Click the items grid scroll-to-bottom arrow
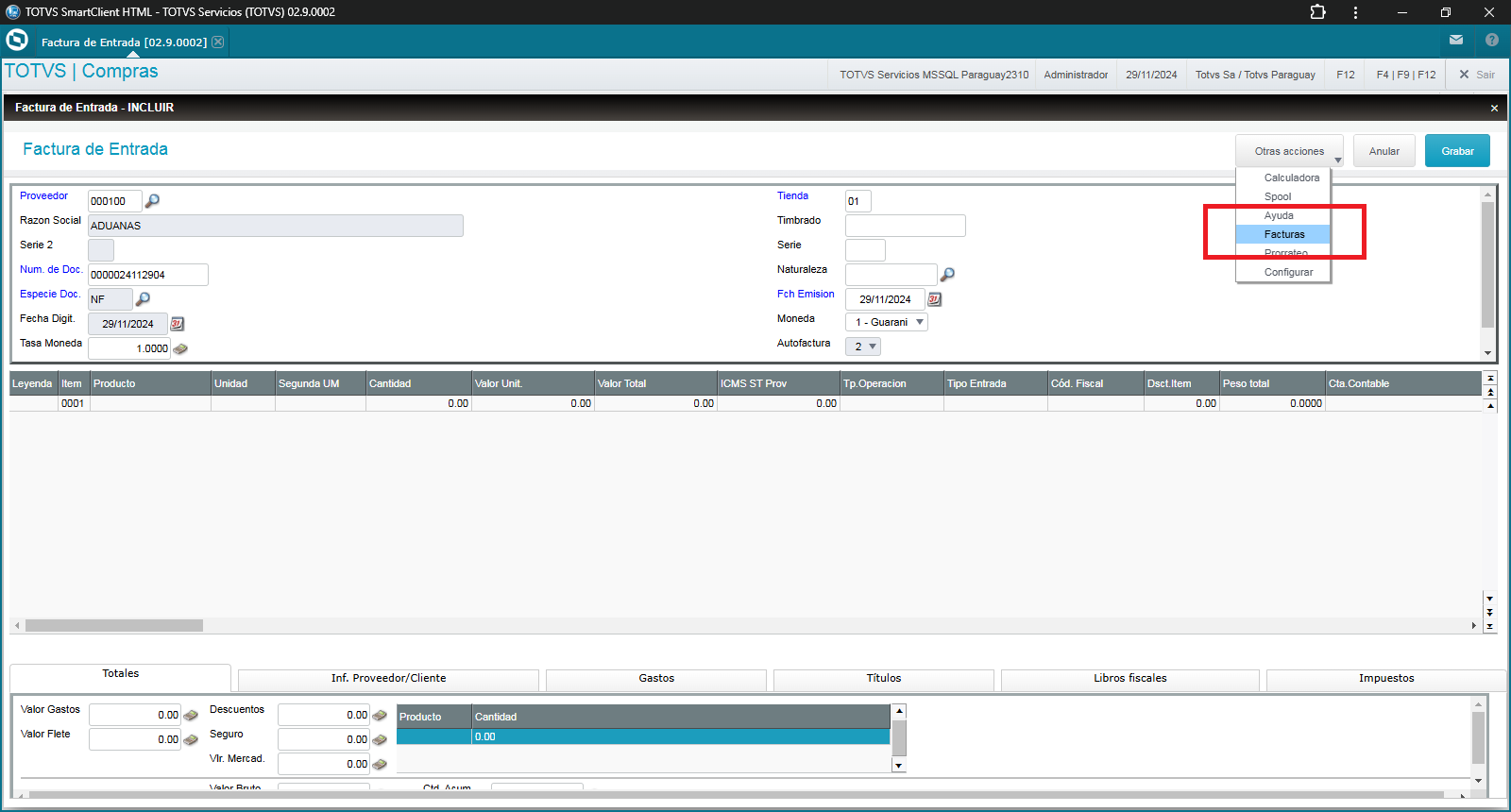The width and height of the screenshot is (1511, 812). pos(1489,626)
